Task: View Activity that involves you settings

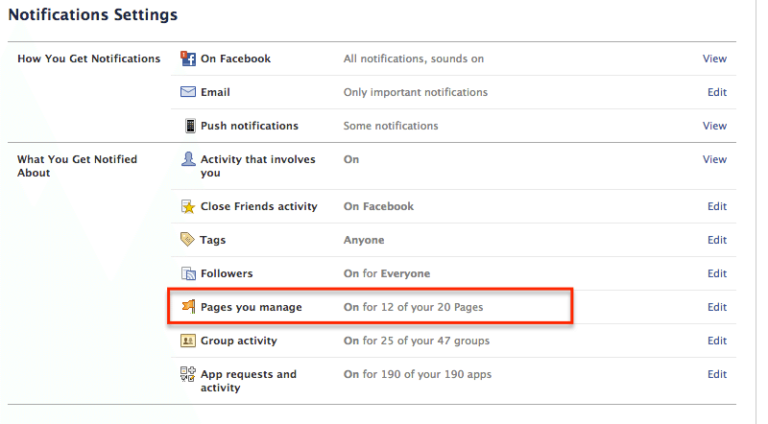Action: (x=715, y=159)
